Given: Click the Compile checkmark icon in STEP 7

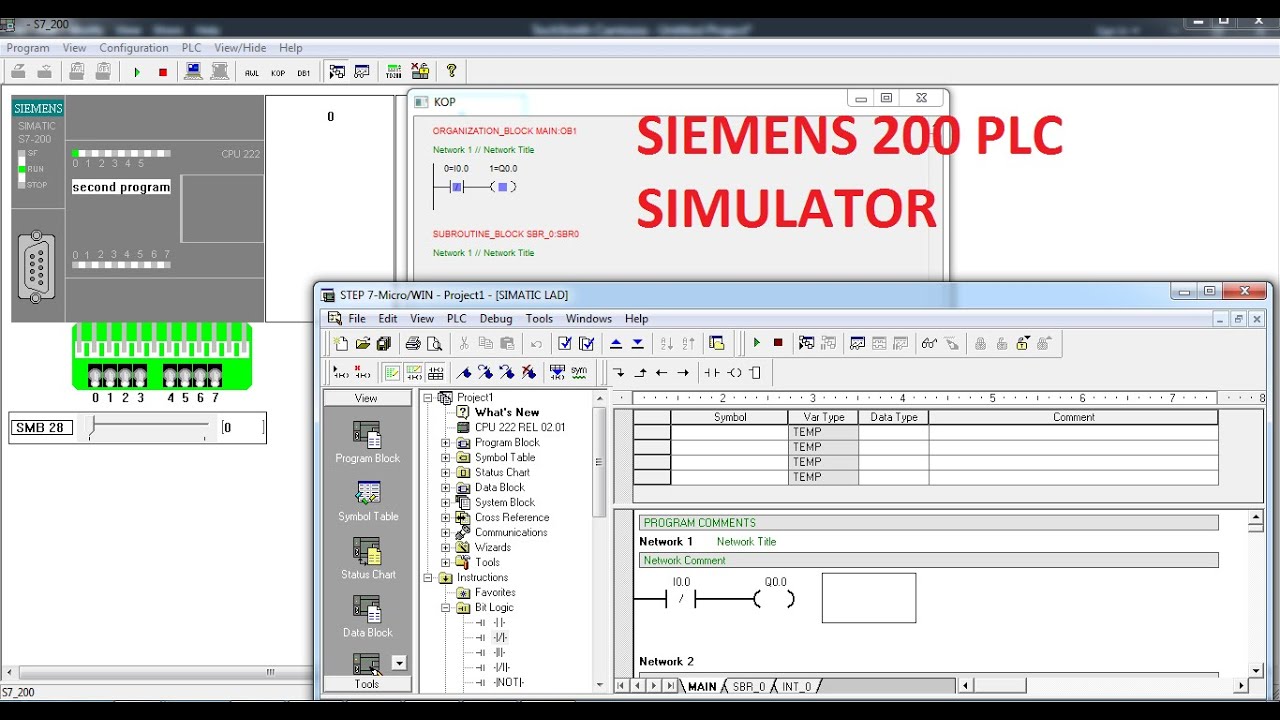Looking at the screenshot, I should [x=565, y=344].
